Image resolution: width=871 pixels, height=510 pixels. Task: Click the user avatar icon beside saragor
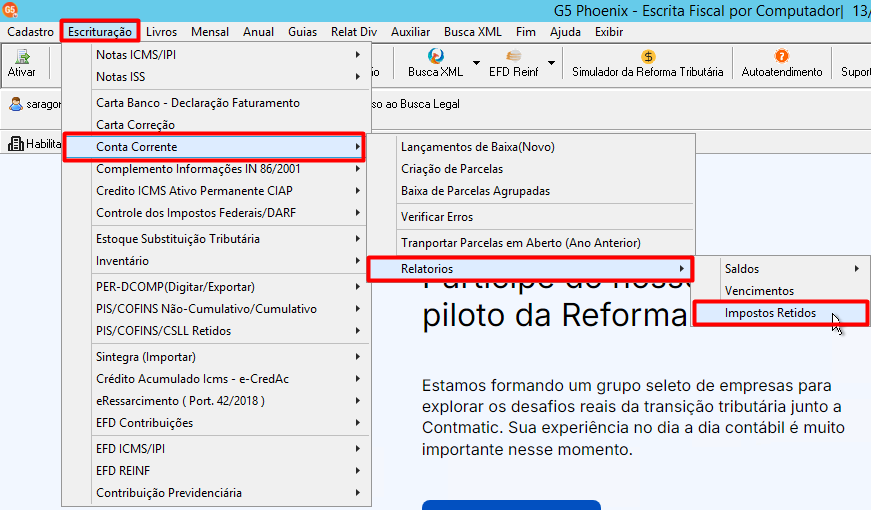click(x=16, y=104)
